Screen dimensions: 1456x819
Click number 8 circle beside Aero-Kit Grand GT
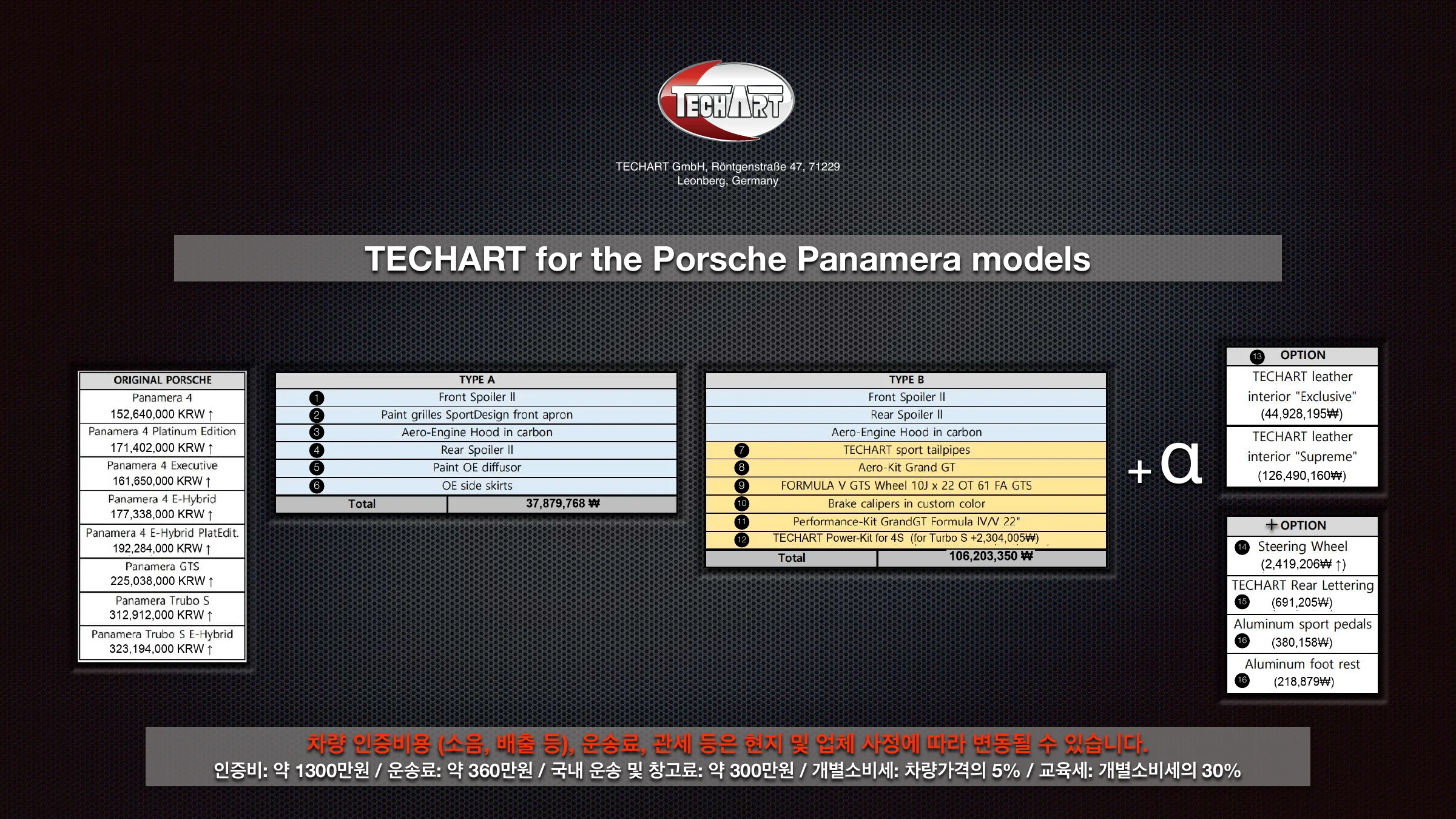(x=741, y=468)
